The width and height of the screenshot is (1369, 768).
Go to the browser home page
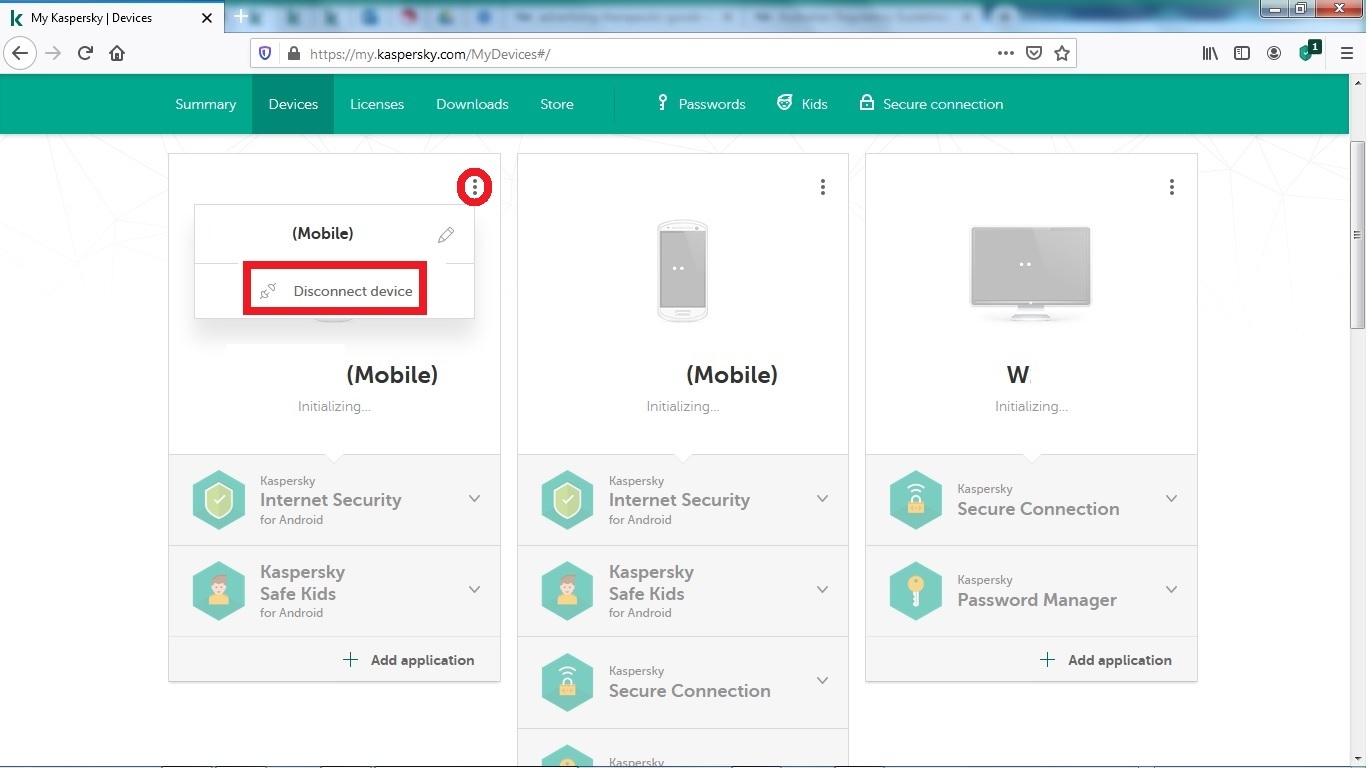tap(117, 53)
